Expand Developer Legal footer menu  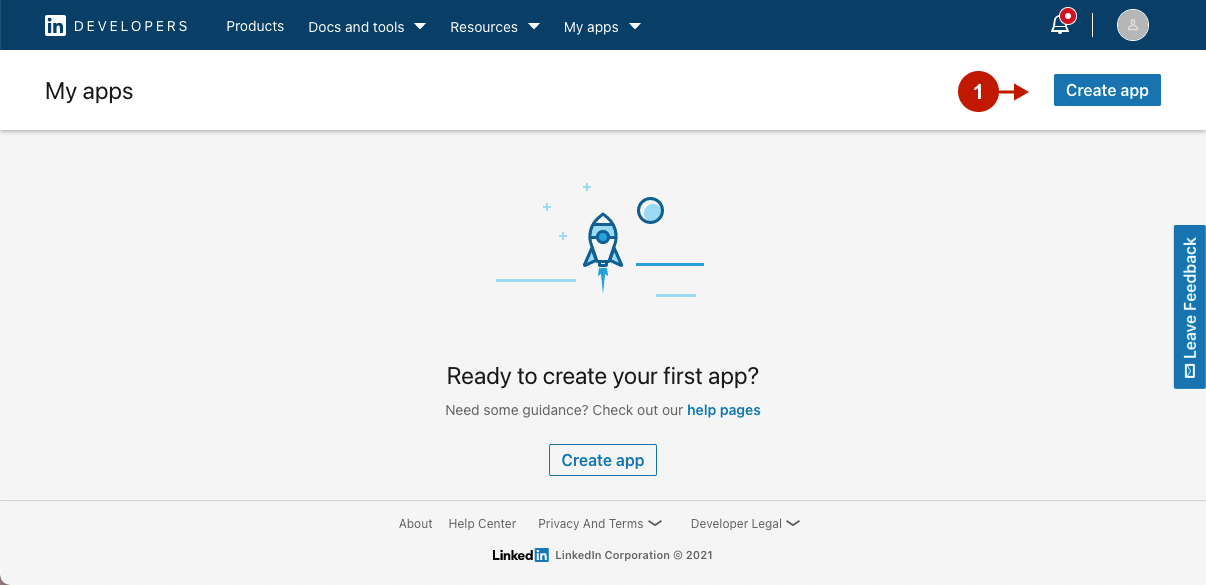744,523
